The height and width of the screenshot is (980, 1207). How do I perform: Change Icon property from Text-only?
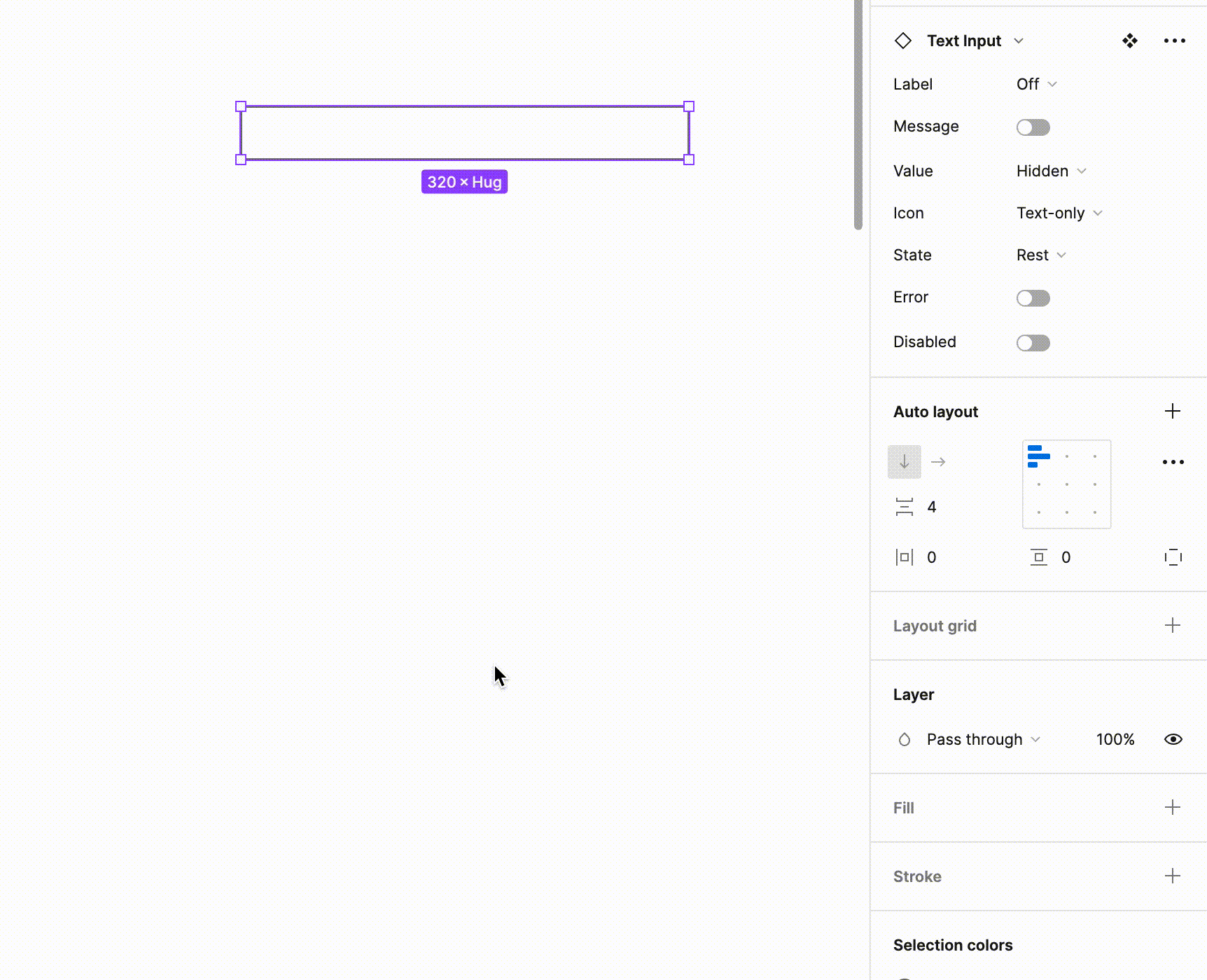[1059, 213]
